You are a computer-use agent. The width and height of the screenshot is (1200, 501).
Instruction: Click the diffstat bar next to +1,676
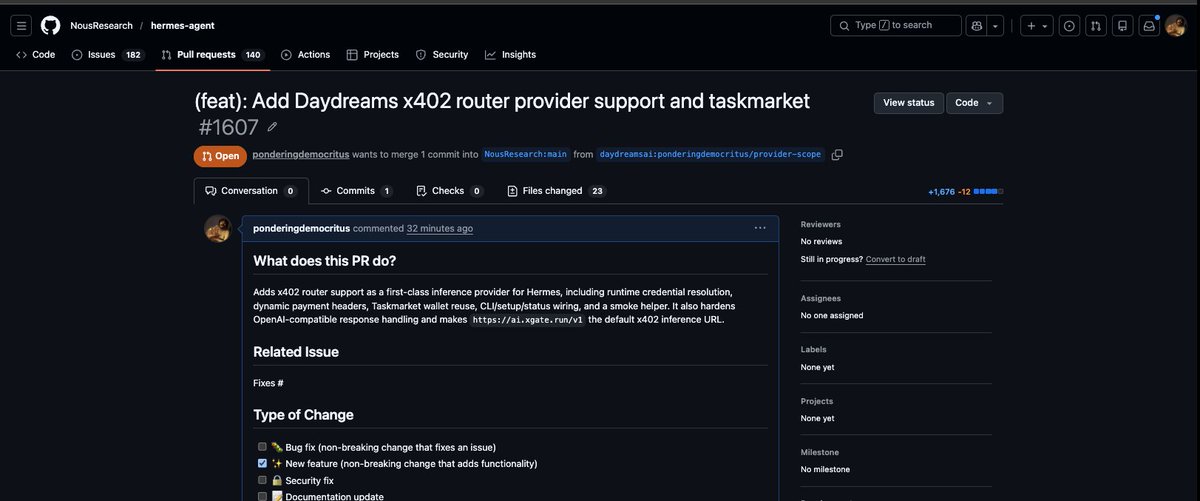988,191
